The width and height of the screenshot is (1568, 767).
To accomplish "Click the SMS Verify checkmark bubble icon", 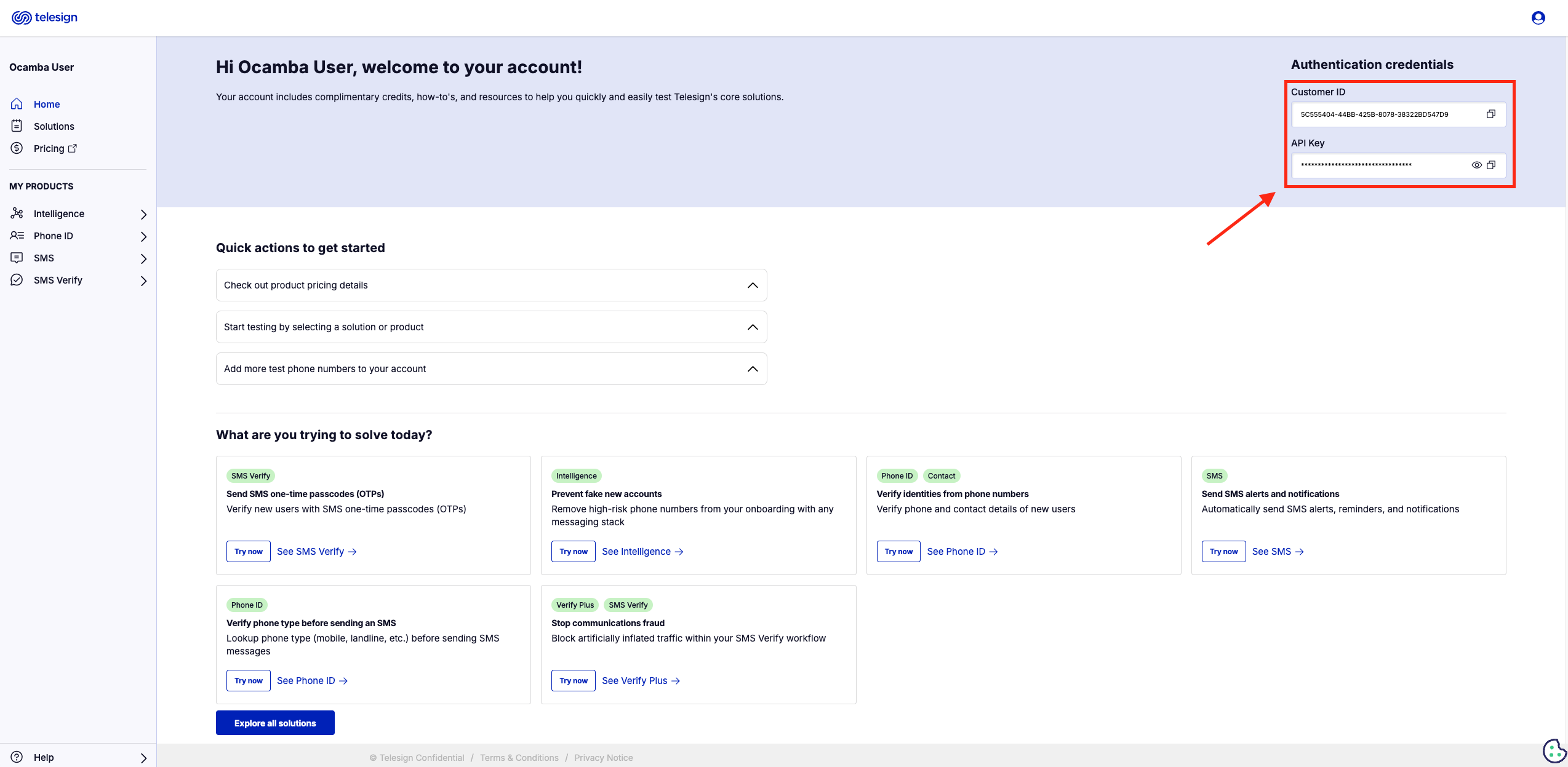I will [17, 280].
